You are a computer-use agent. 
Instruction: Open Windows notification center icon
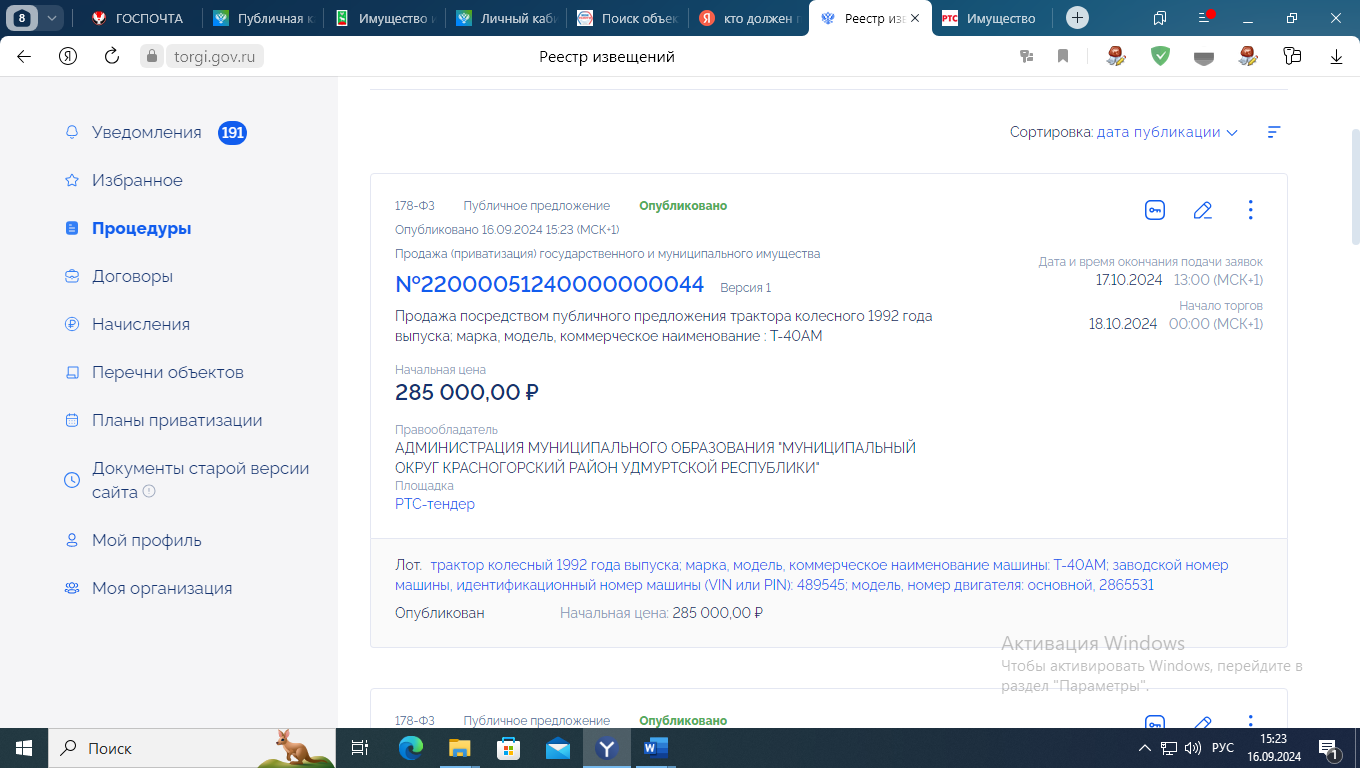coord(1330,748)
